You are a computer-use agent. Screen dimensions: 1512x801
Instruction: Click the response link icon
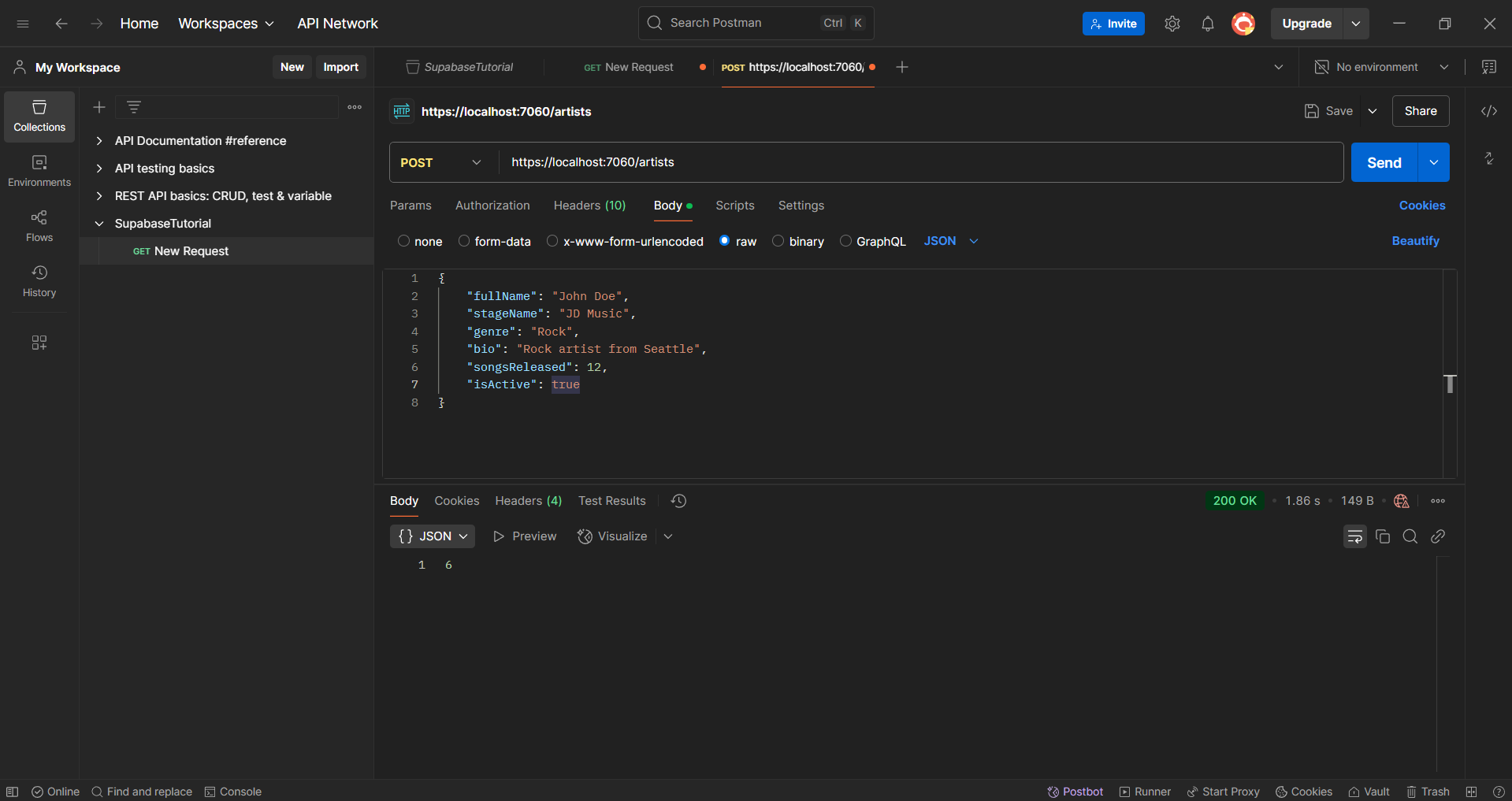(x=1438, y=536)
